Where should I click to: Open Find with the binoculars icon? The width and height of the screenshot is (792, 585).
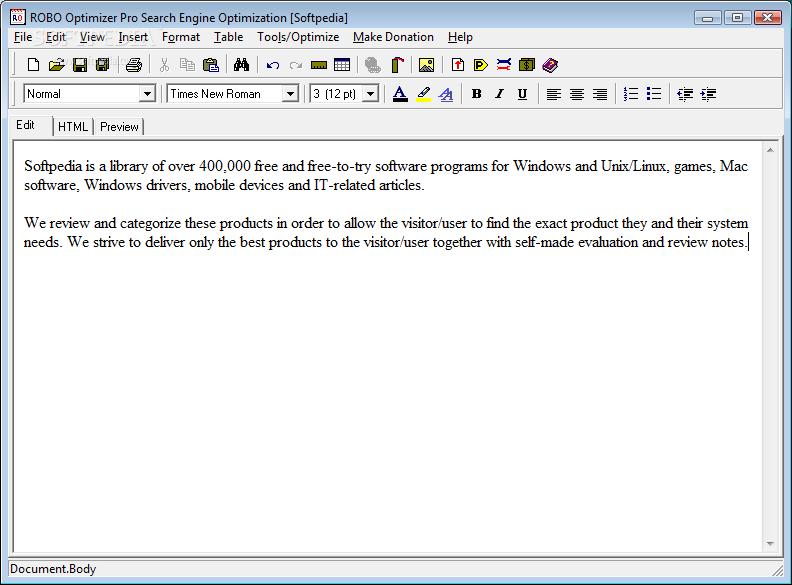[241, 65]
